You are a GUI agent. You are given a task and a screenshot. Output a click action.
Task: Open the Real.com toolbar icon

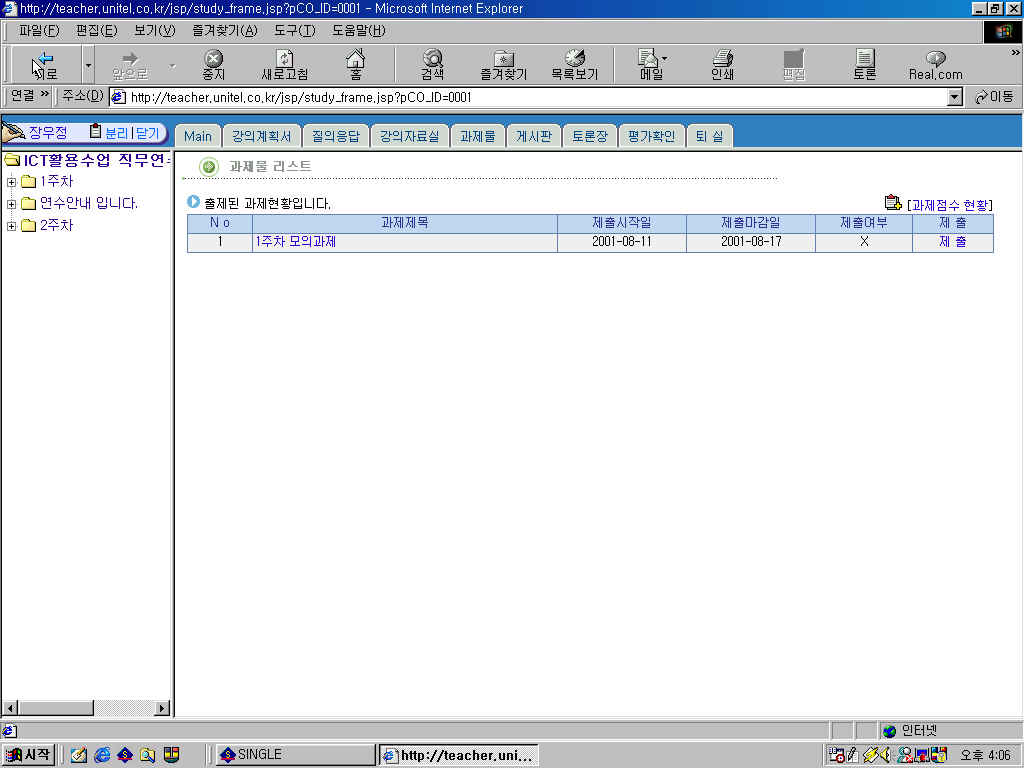pos(935,65)
